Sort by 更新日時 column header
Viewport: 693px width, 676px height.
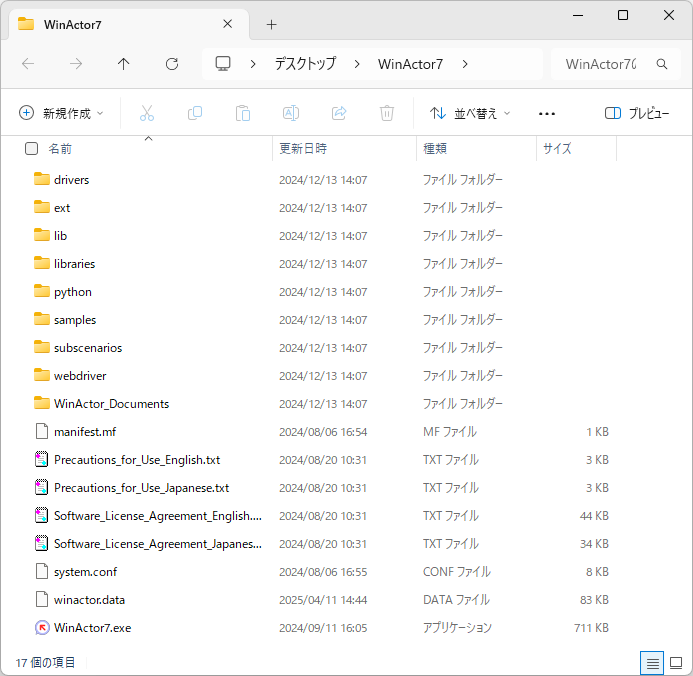[x=345, y=148]
